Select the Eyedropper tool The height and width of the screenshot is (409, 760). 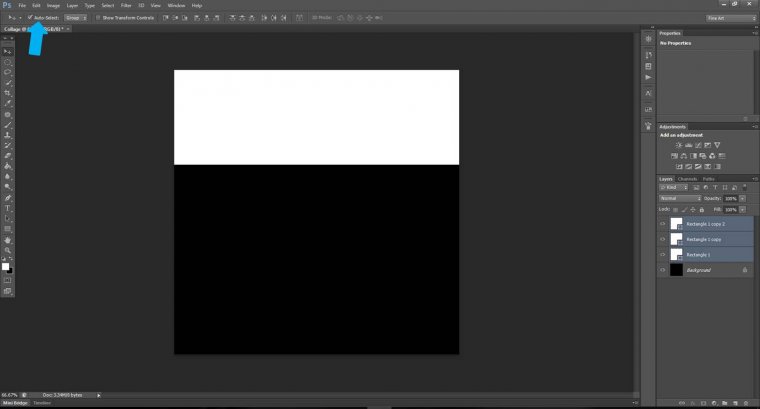pos(7,104)
